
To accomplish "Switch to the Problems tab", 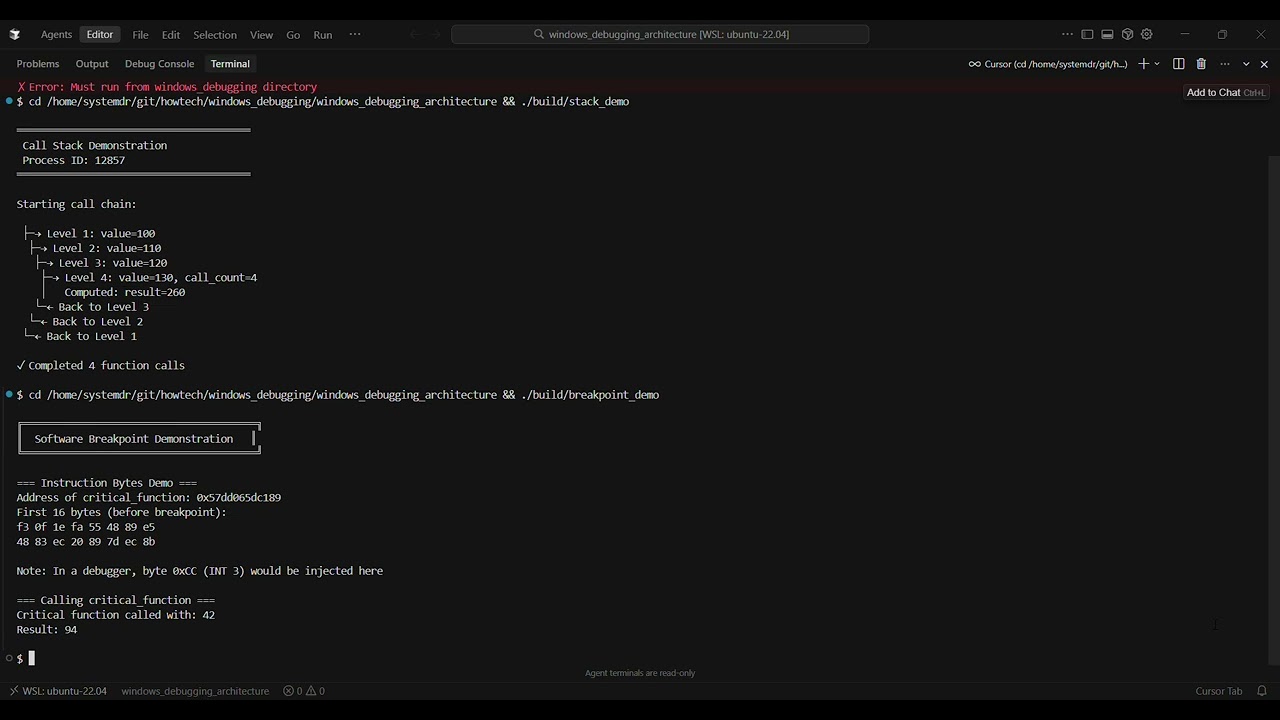I will [x=38, y=64].
